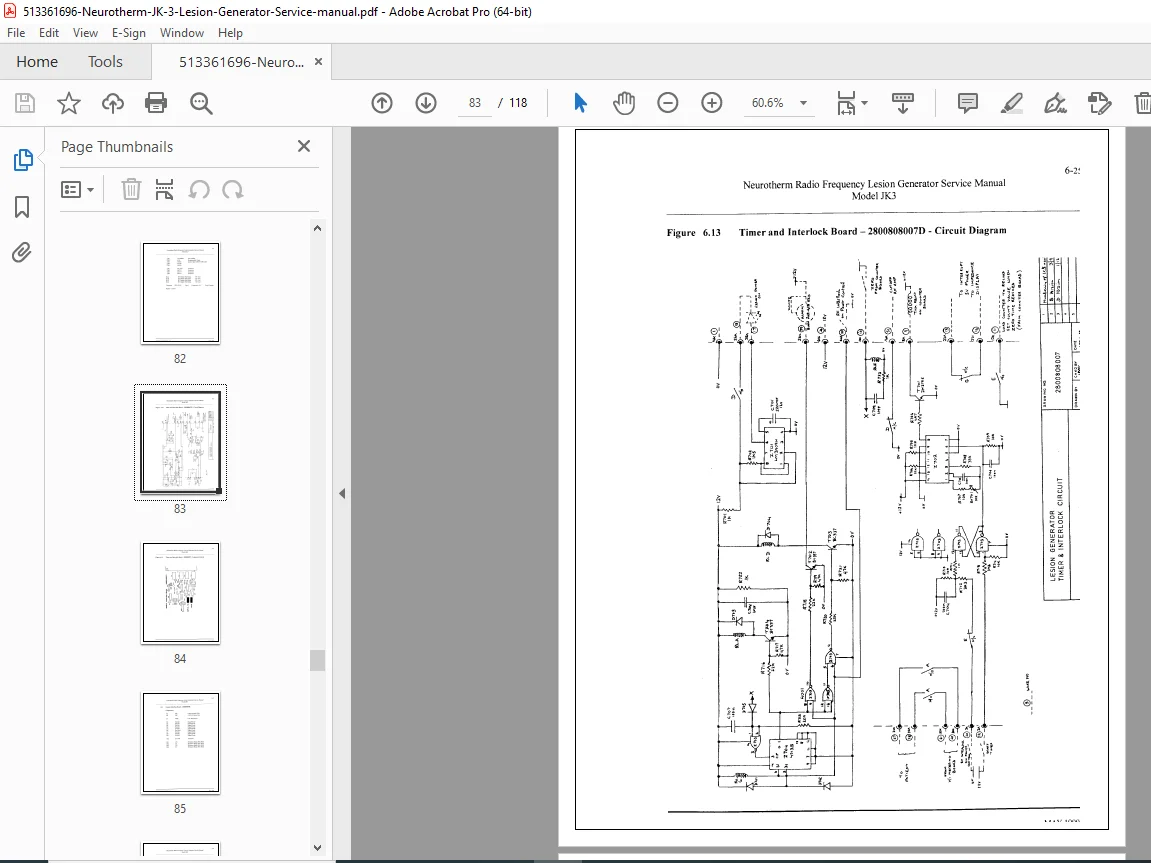1151x863 pixels.
Task: Go to next page arrow
Action: [426, 103]
